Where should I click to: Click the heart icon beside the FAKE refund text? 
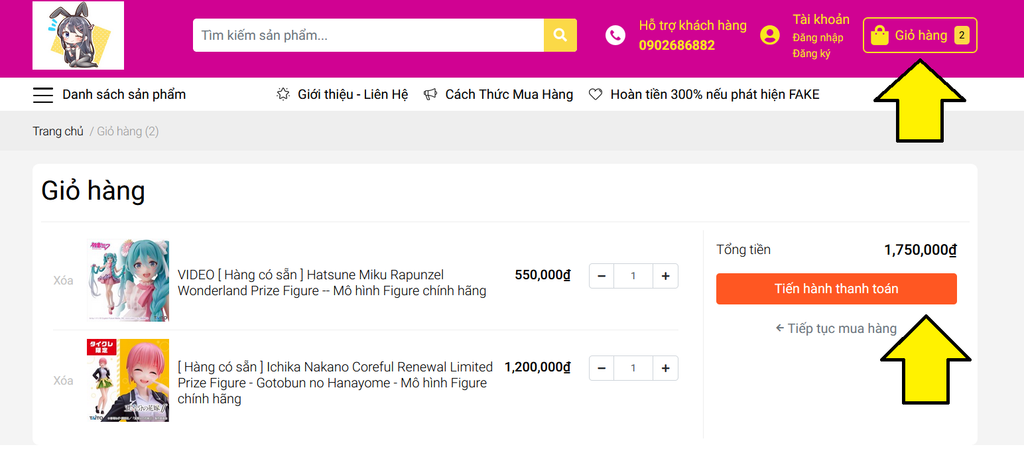pos(595,95)
